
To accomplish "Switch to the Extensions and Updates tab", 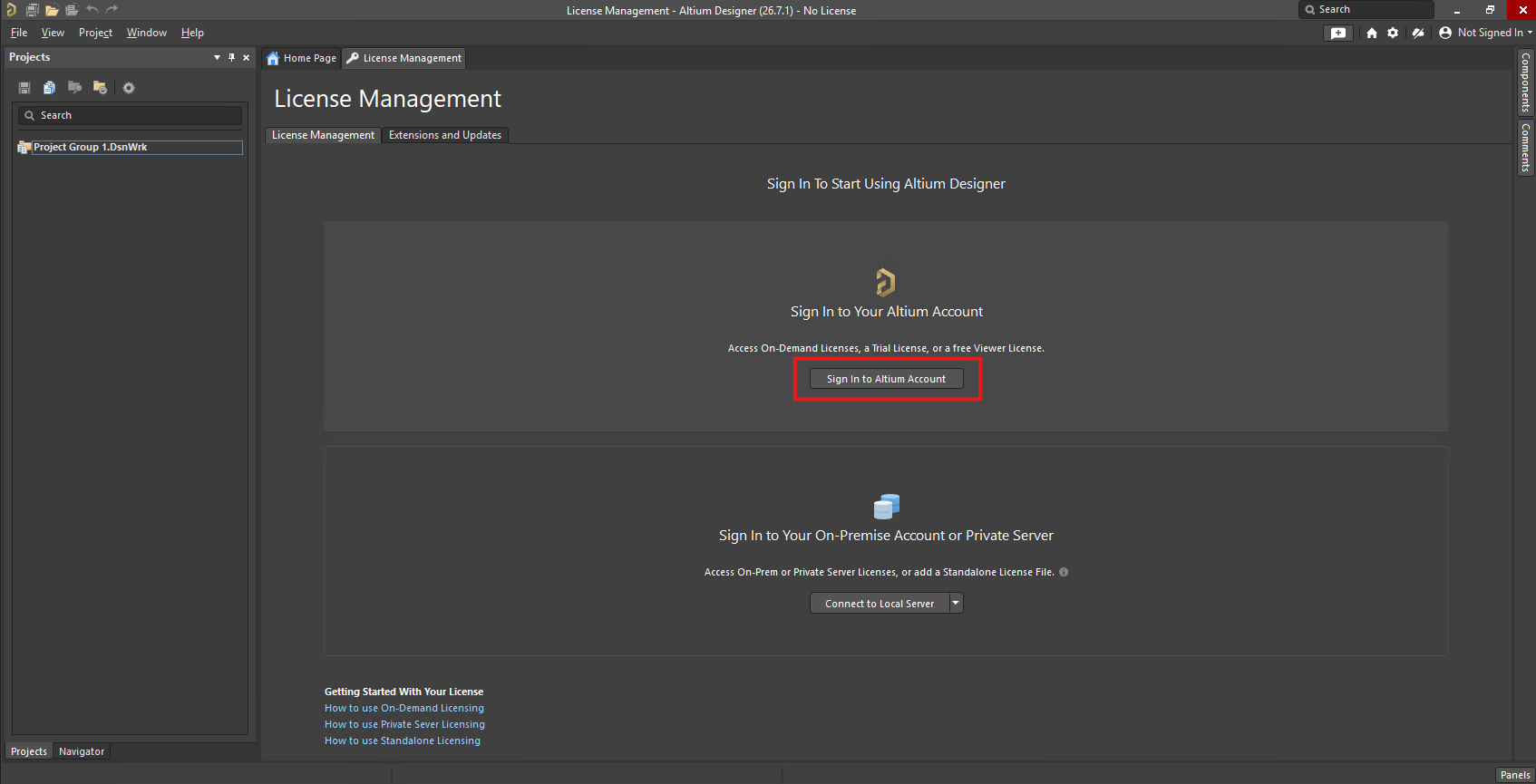I will [x=445, y=135].
